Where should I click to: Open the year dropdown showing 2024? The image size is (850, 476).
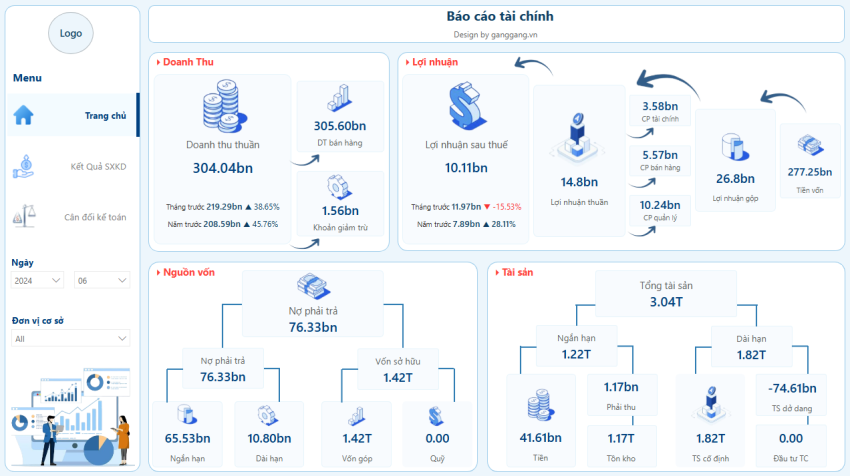click(x=37, y=280)
